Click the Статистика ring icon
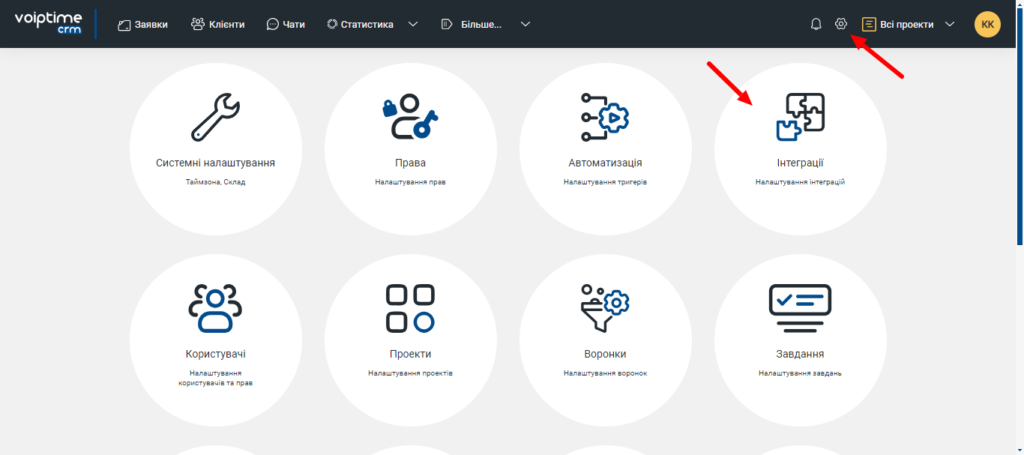This screenshot has width=1024, height=455. (332, 24)
